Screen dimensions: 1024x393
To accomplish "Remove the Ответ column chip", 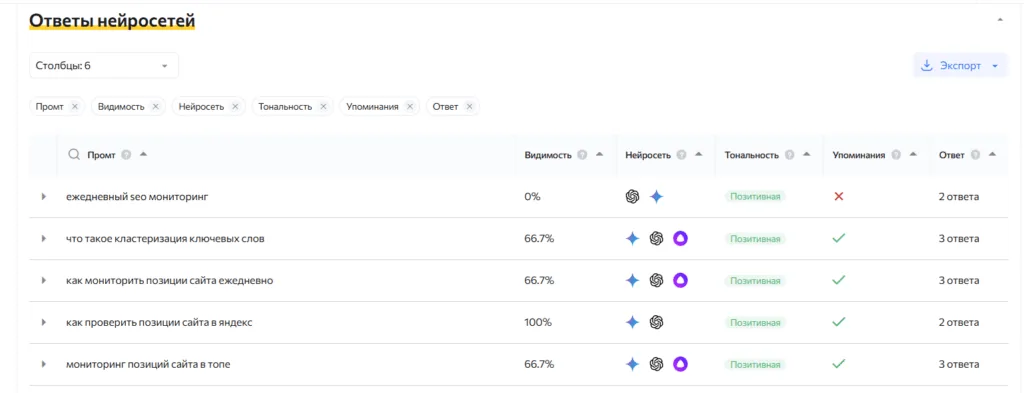I will [469, 106].
